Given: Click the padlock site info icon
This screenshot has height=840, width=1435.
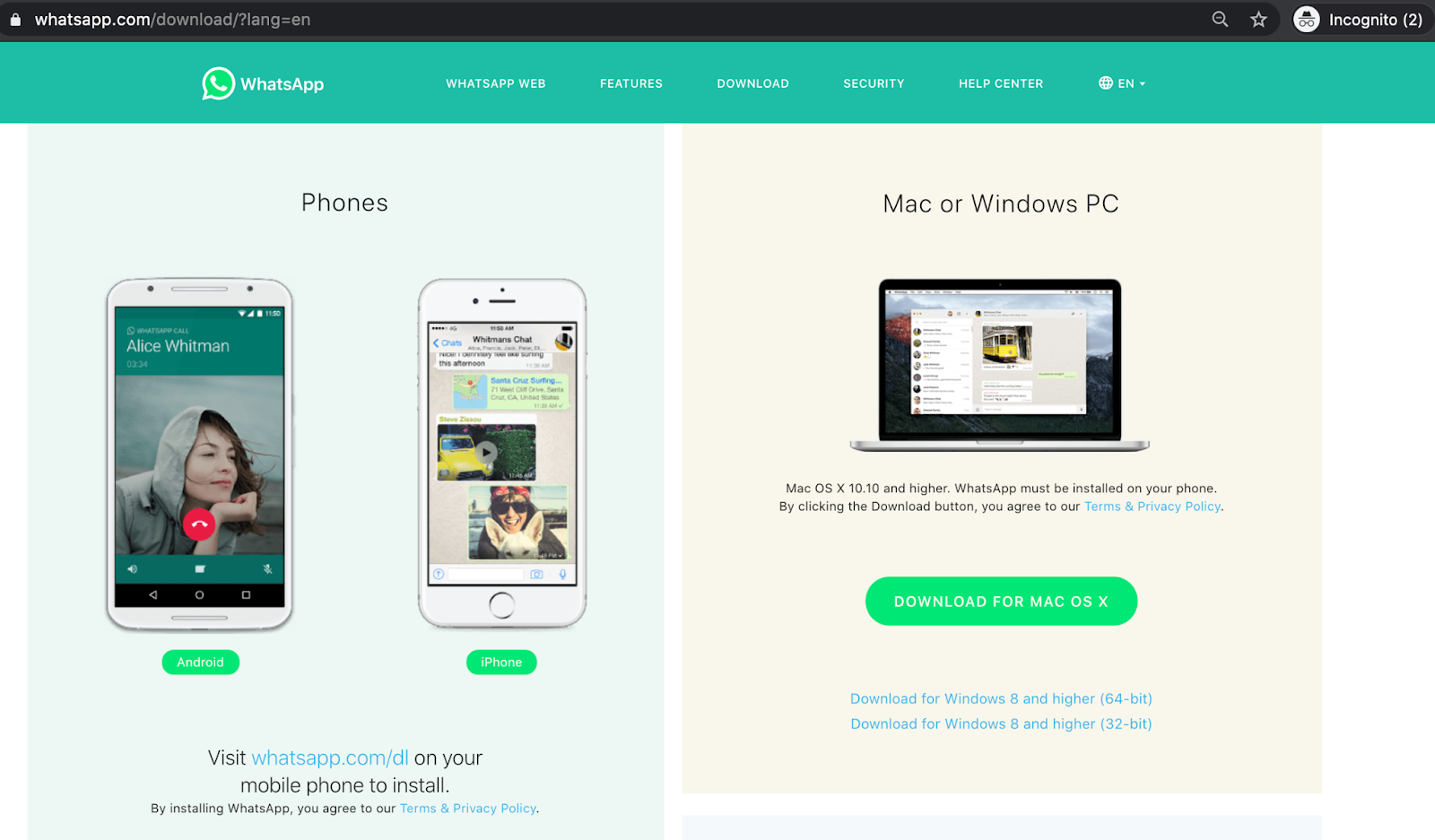Looking at the screenshot, I should tap(15, 20).
